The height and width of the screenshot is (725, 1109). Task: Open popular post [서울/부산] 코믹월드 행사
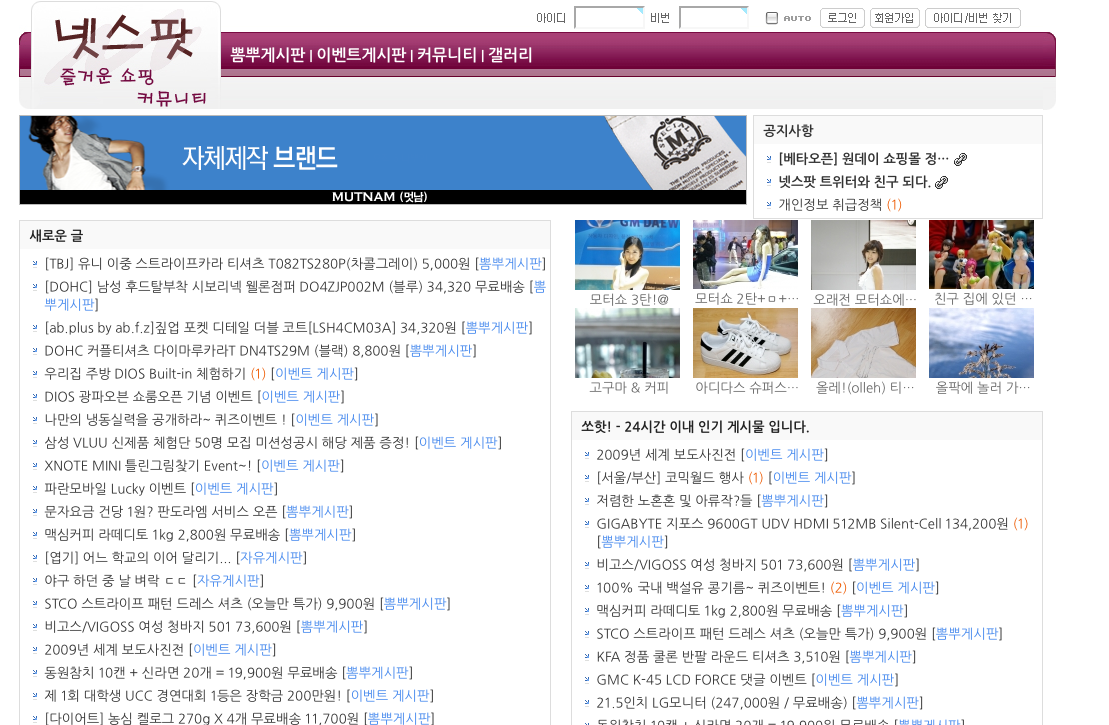point(670,477)
